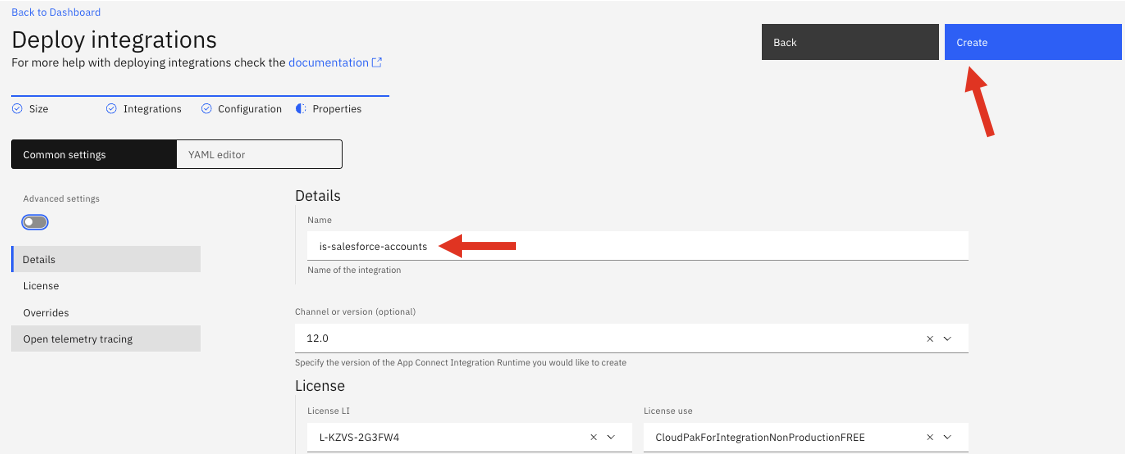Click the external link icon beside documentation

pos(377,63)
